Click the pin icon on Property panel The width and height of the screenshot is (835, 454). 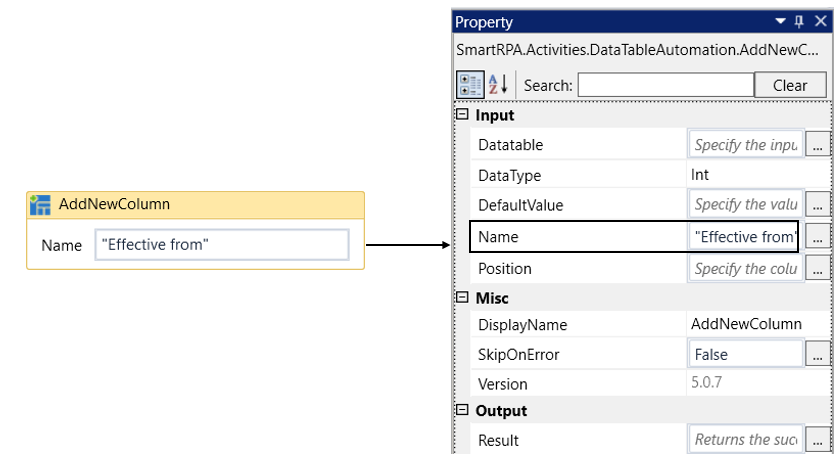(798, 22)
